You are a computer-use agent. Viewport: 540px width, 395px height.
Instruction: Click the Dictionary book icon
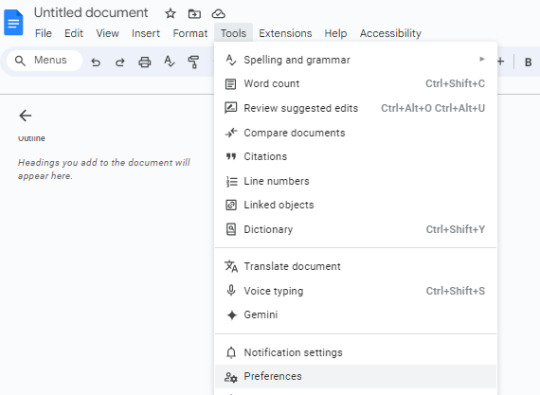point(231,229)
